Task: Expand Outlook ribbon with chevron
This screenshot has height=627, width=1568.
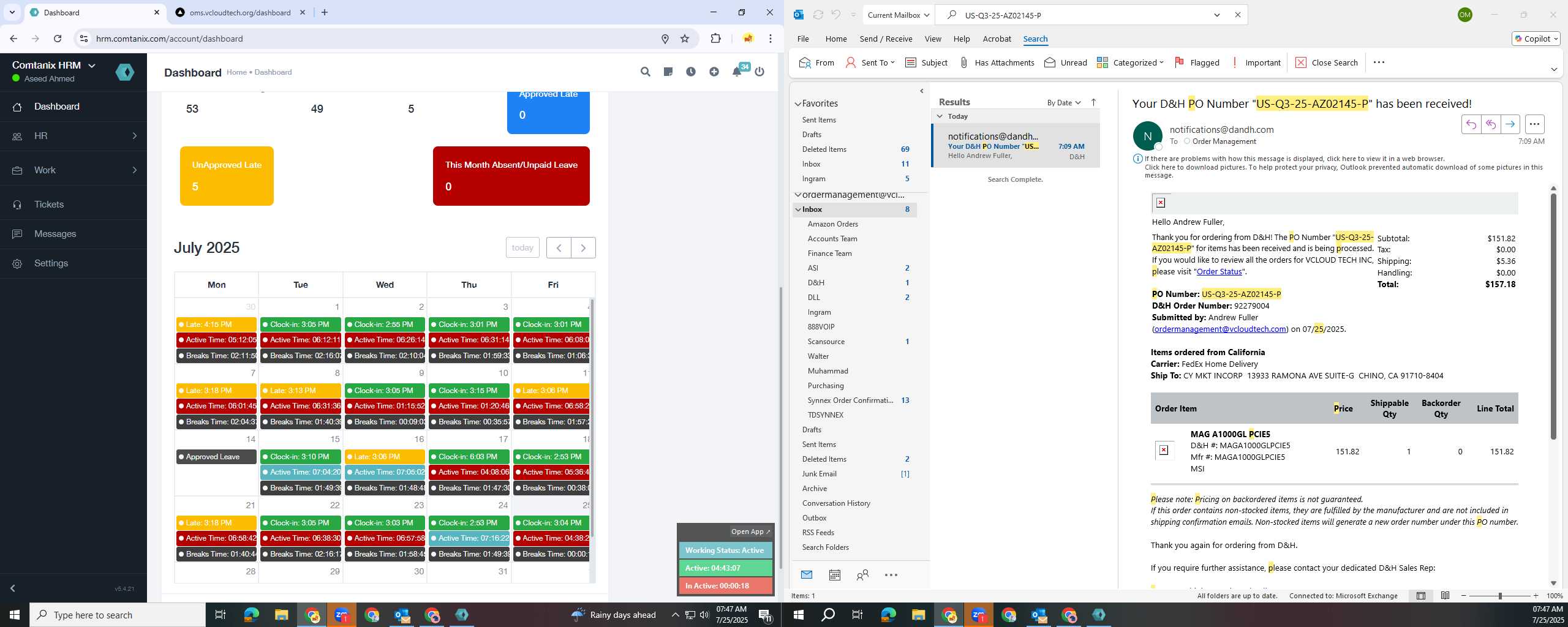Action: (1554, 69)
